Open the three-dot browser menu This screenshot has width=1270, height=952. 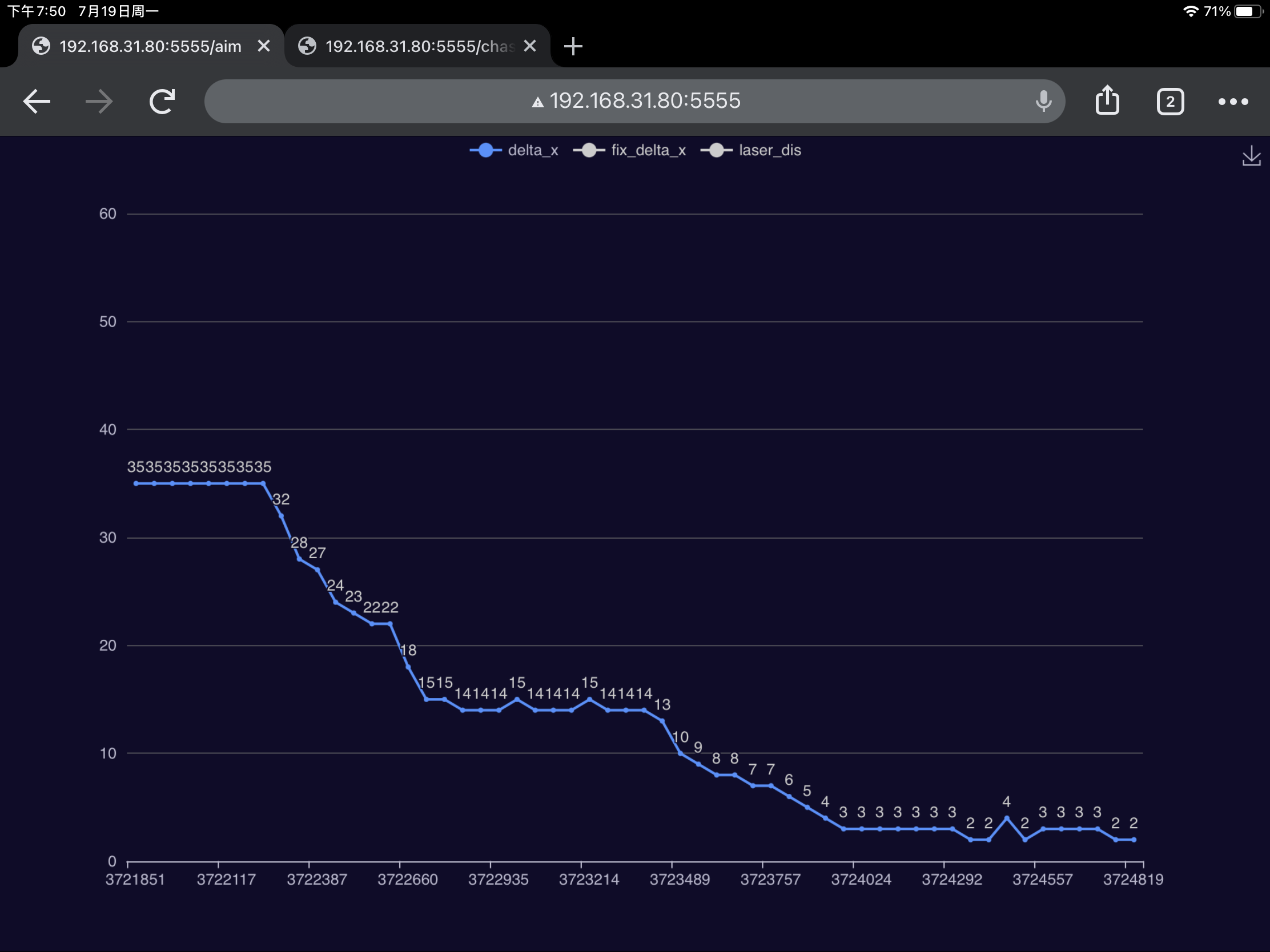point(1233,102)
